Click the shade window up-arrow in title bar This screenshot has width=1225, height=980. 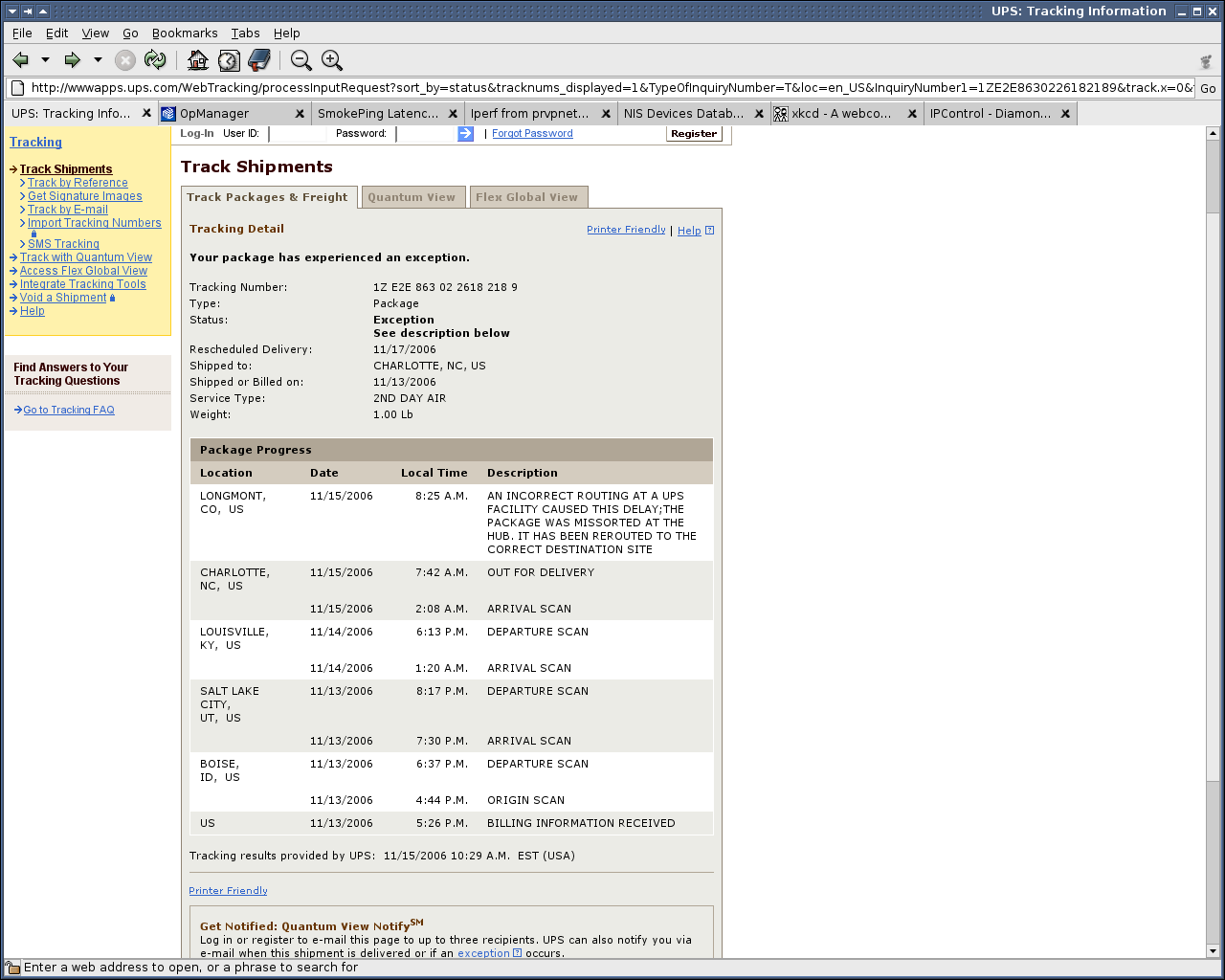(x=43, y=11)
